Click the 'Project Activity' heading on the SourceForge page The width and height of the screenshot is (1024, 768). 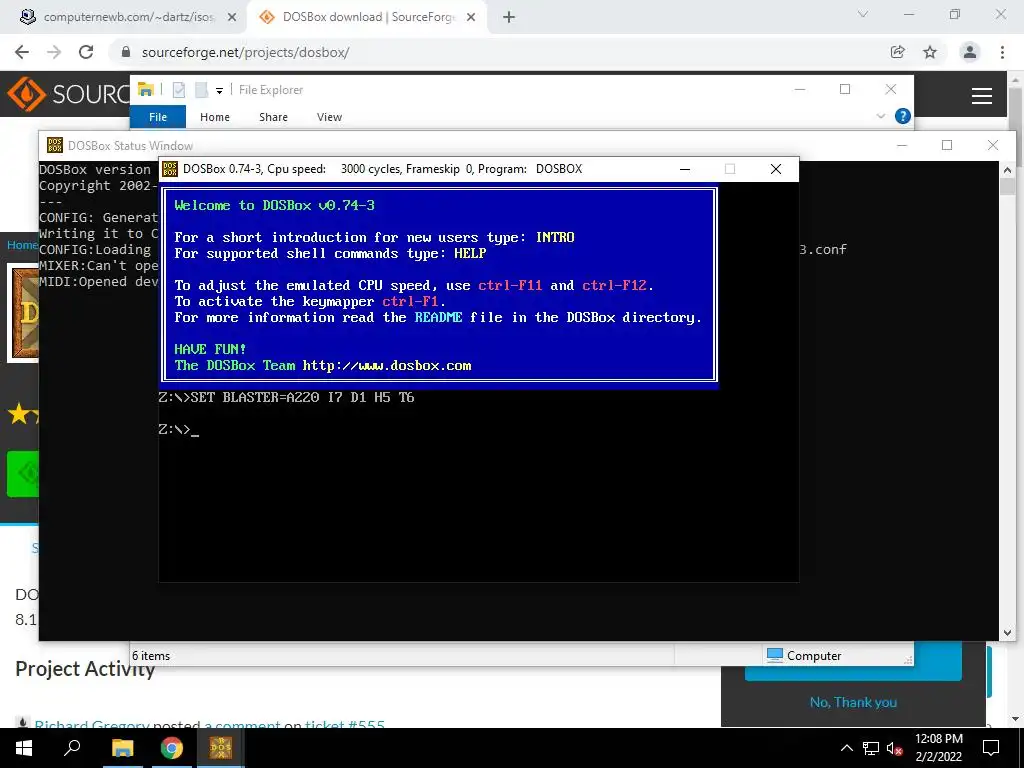[85, 669]
